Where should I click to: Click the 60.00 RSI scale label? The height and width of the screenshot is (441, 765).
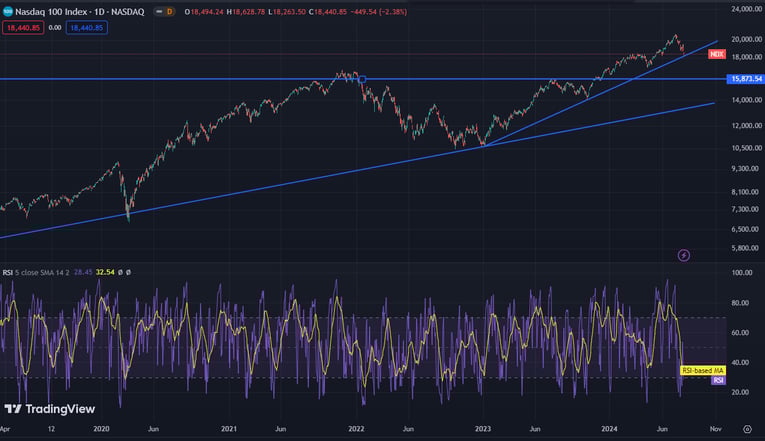pyautogui.click(x=740, y=333)
